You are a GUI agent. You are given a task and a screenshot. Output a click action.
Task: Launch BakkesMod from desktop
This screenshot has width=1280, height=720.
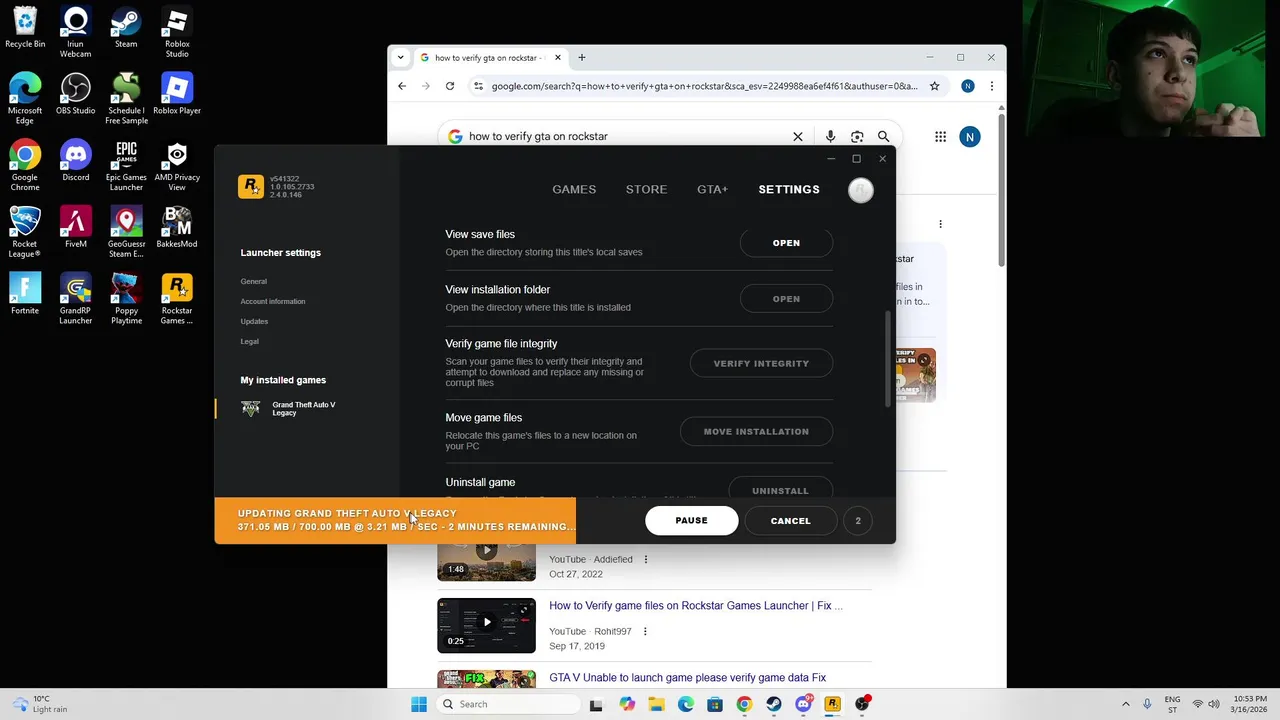[x=177, y=227]
